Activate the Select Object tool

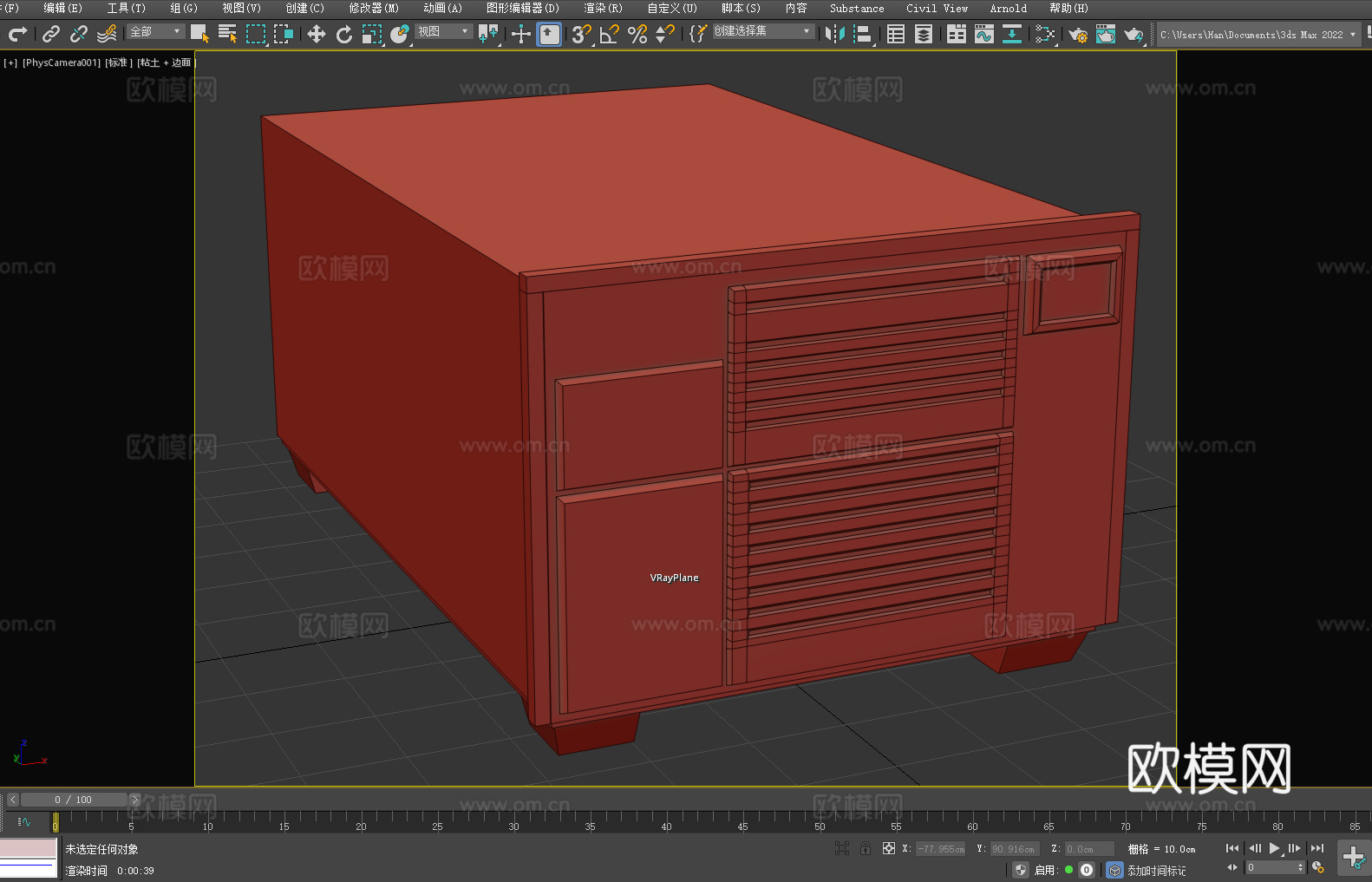coord(199,34)
